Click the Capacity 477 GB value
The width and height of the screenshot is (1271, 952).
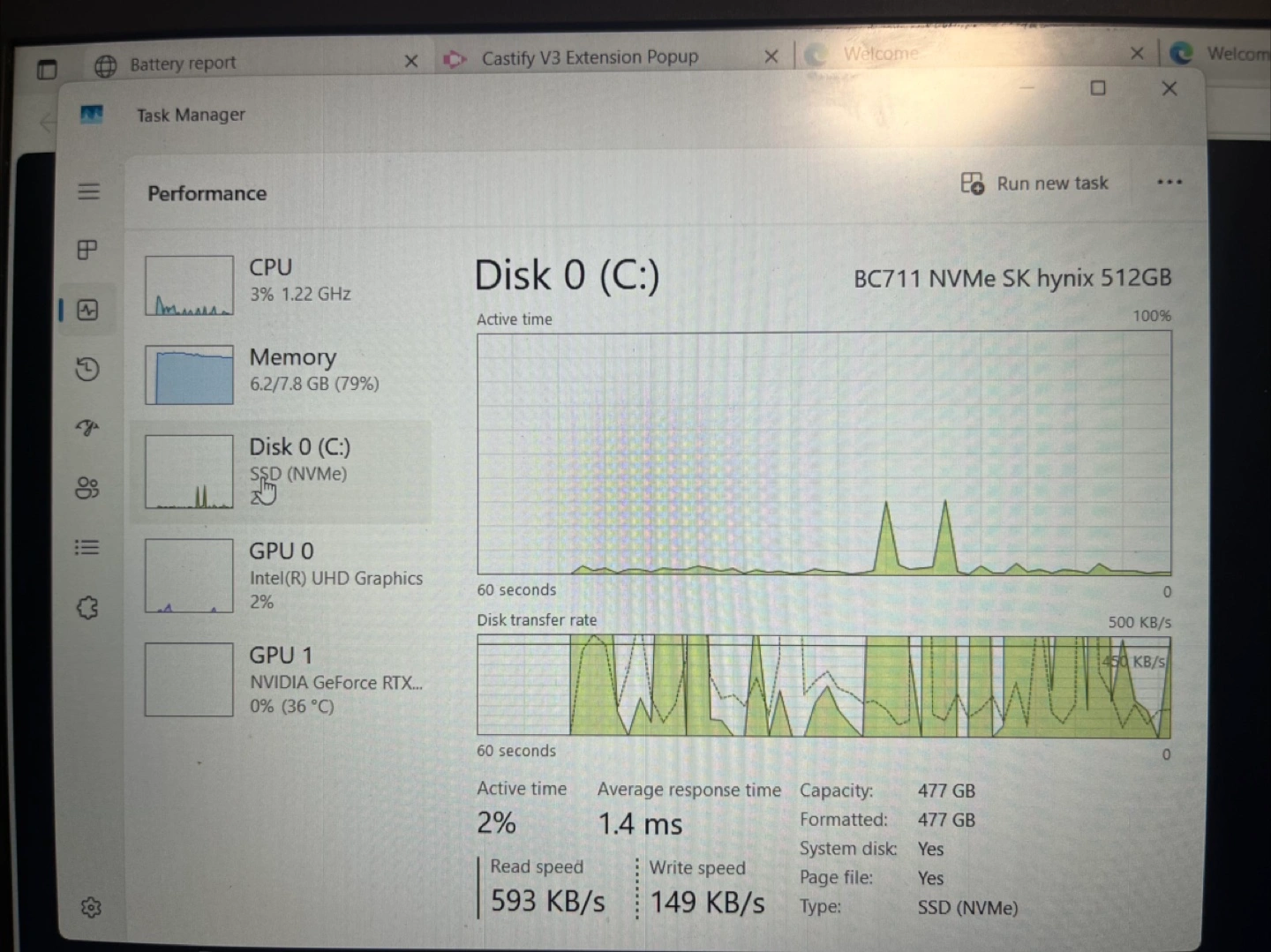coord(946,791)
